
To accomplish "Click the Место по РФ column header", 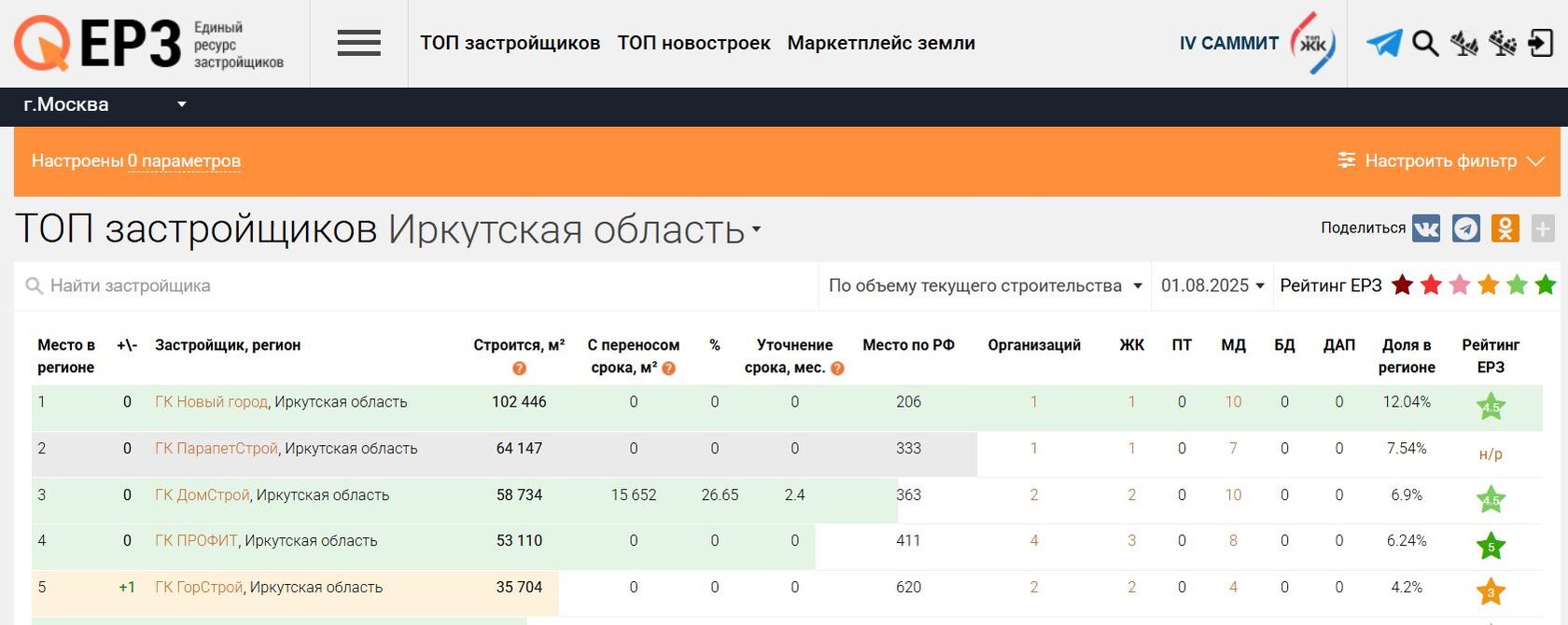I will click(908, 345).
